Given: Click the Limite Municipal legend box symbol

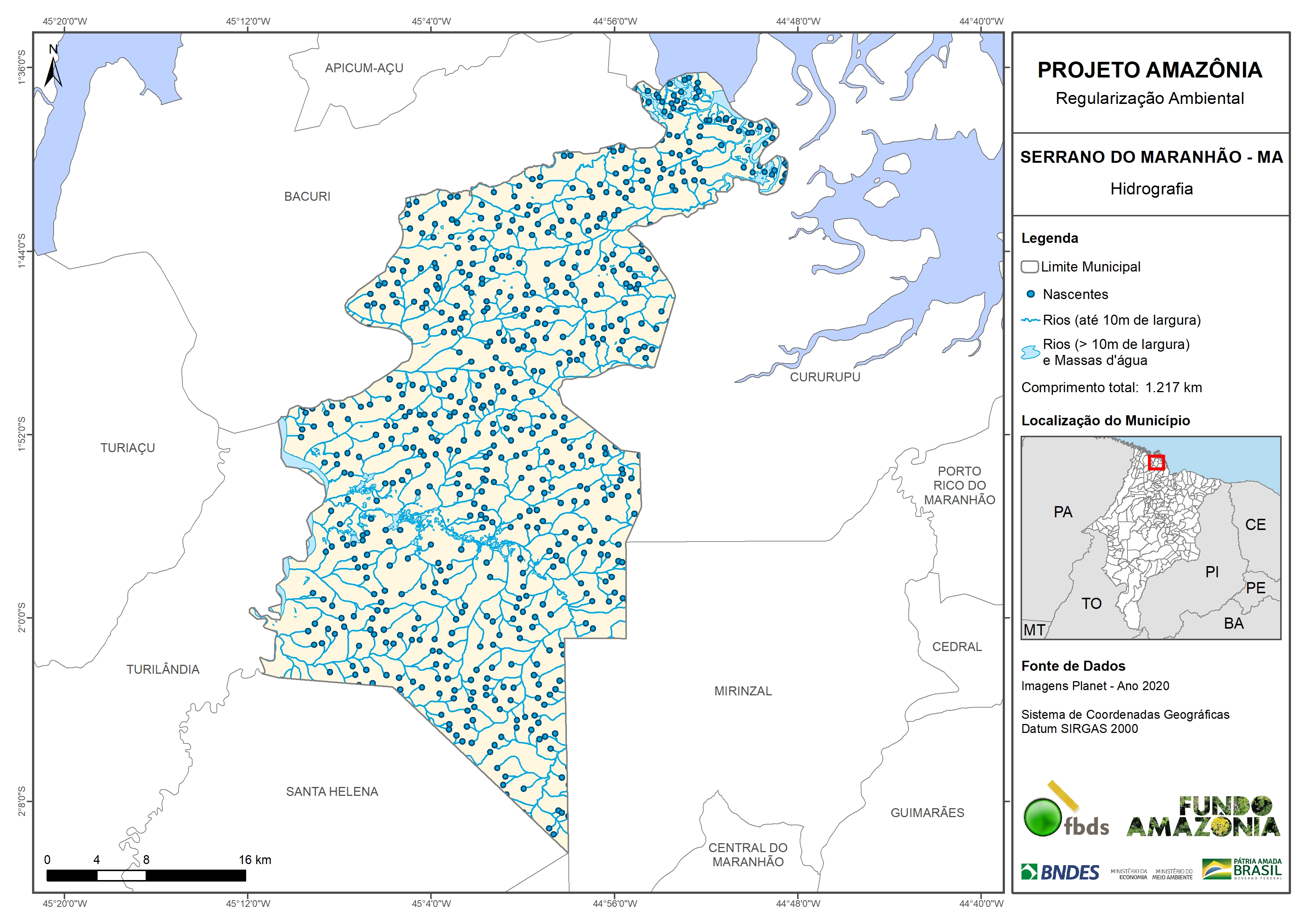Looking at the screenshot, I should (1030, 266).
